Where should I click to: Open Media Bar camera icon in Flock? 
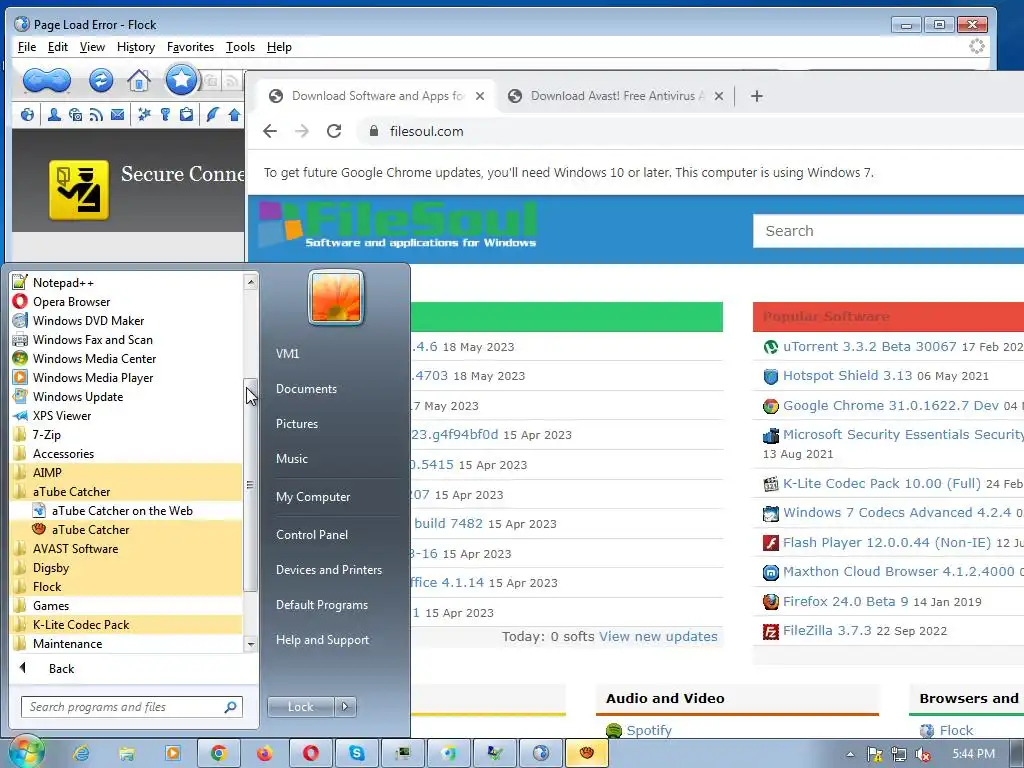pos(75,115)
